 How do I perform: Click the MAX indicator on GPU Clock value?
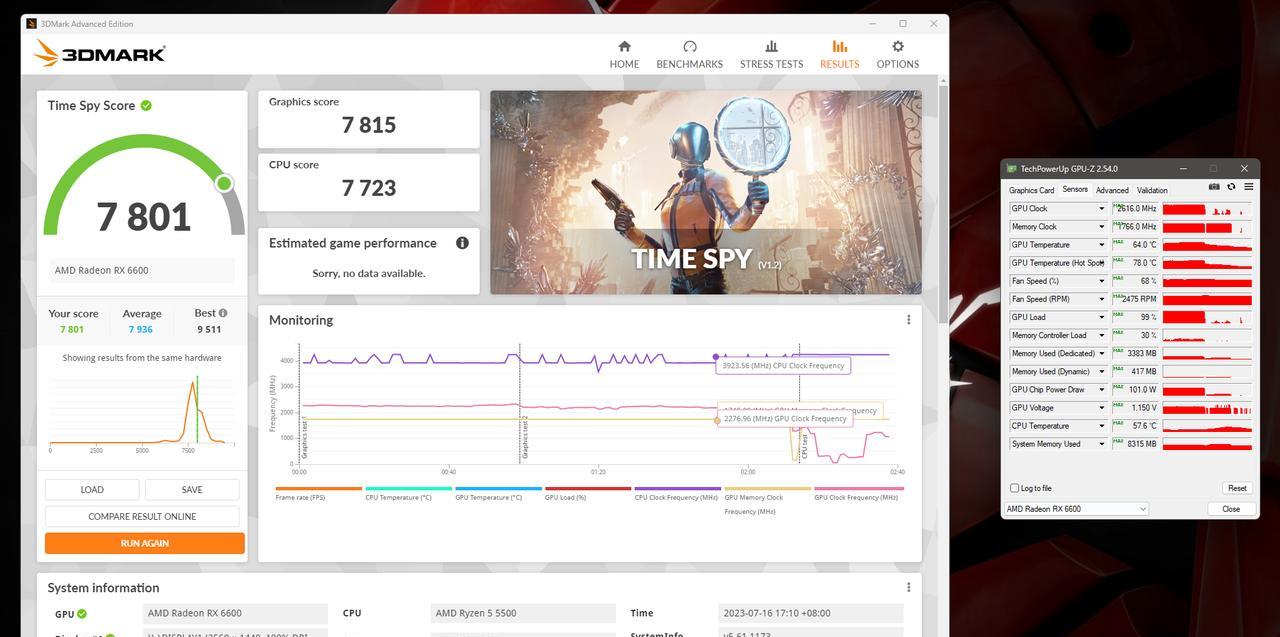pyautogui.click(x=1117, y=205)
